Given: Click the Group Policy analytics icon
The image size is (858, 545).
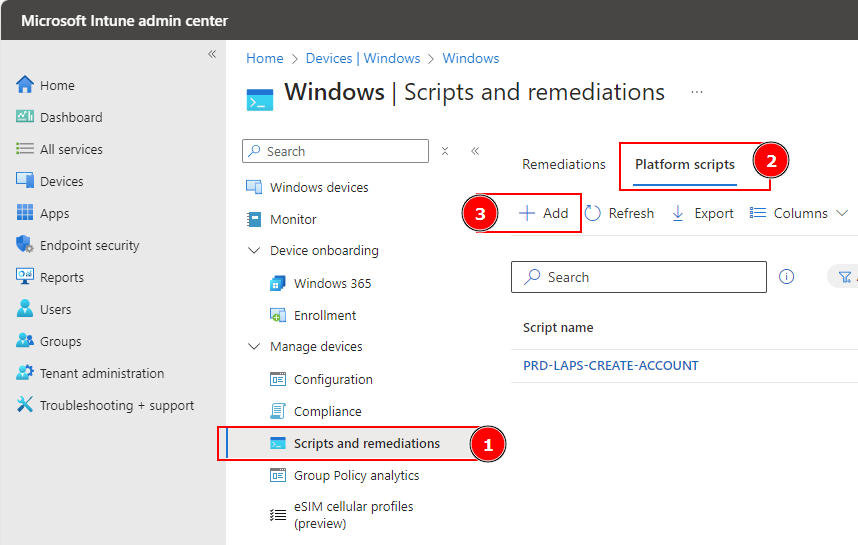Looking at the screenshot, I should pyautogui.click(x=277, y=475).
